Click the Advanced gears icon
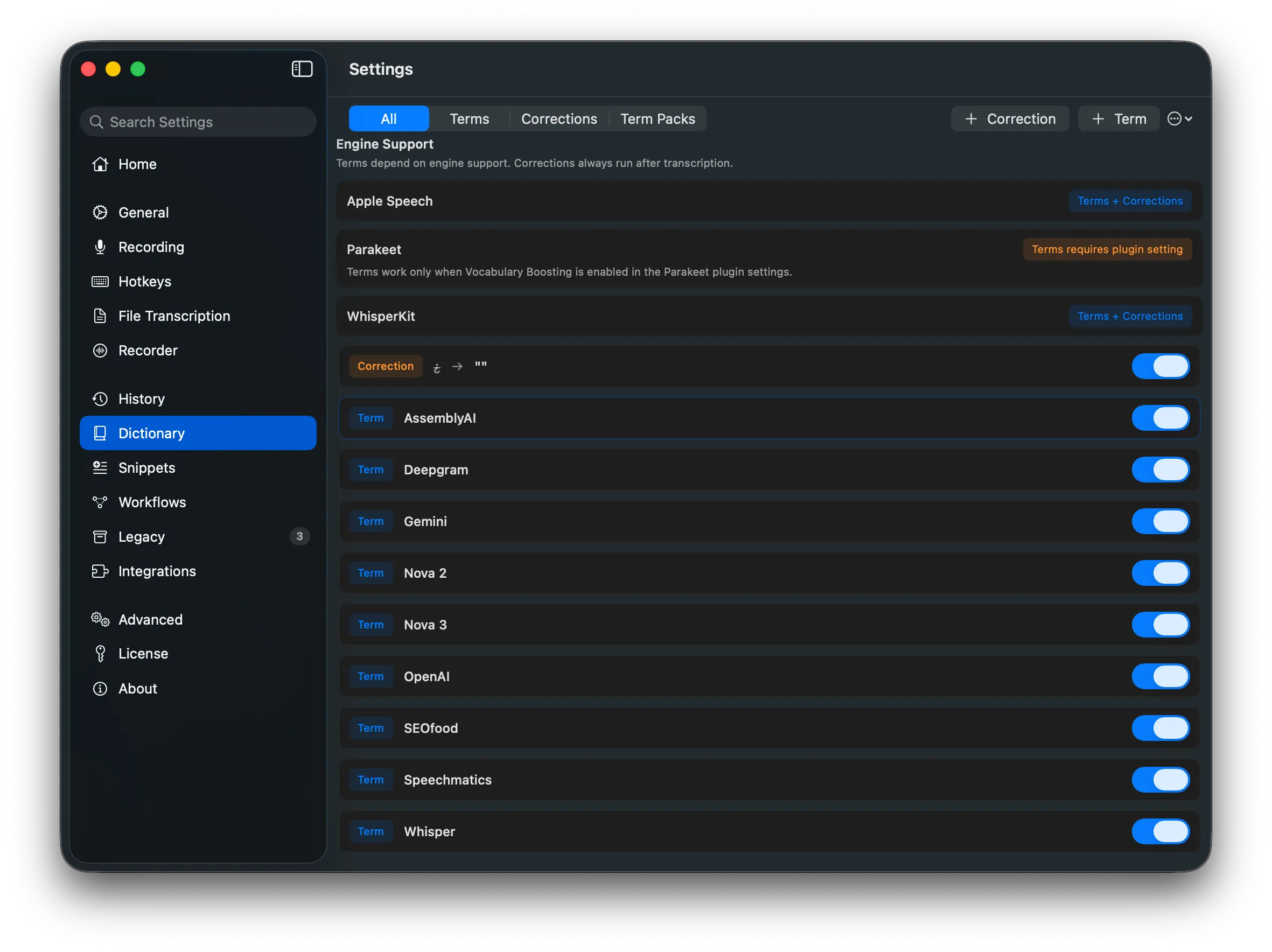Screen dimensions: 1272x952 (x=100, y=620)
